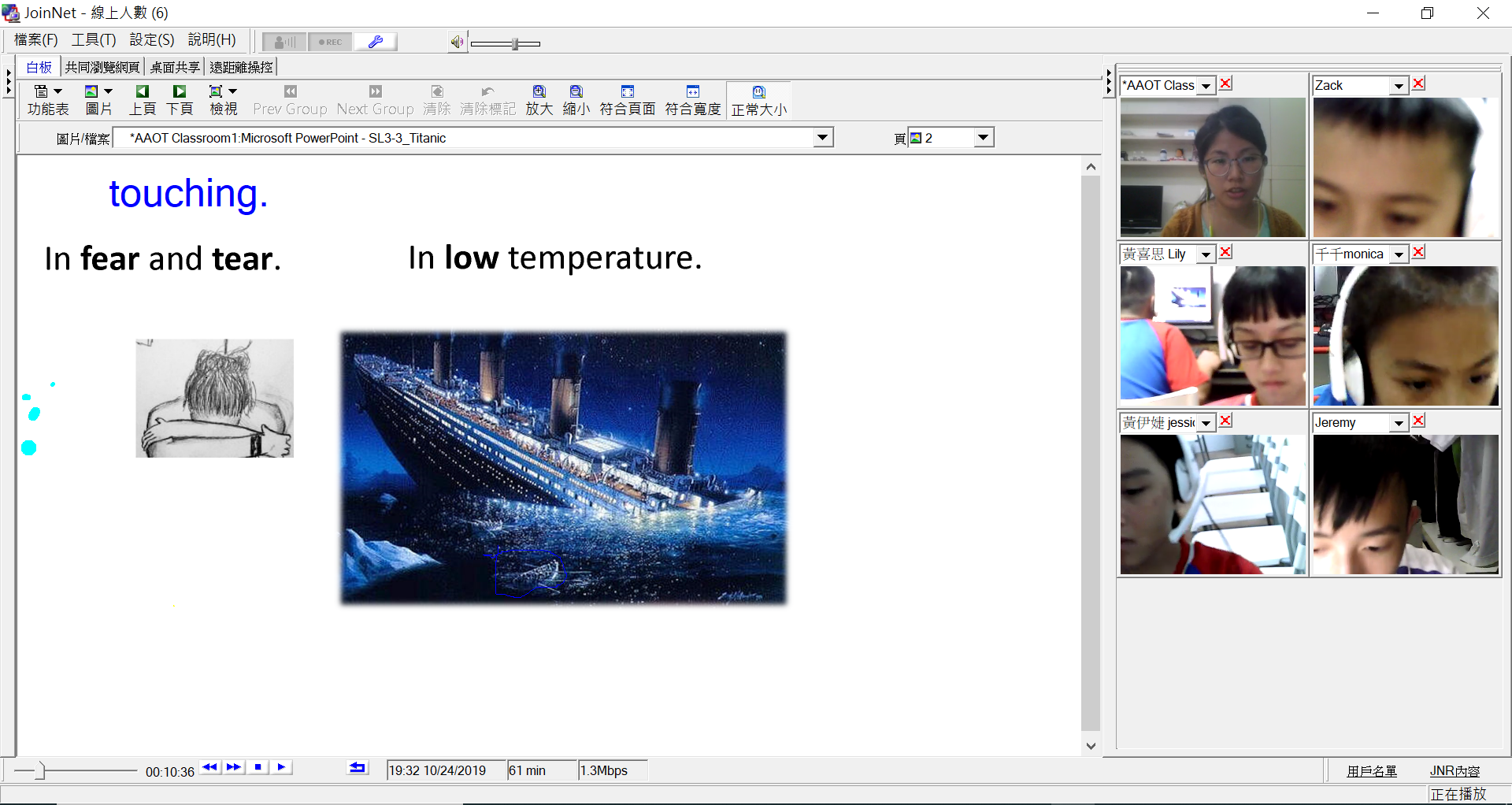This screenshot has width=1512, height=805.
Task: Collapse the video panel splitter arrows
Action: 1109,81
